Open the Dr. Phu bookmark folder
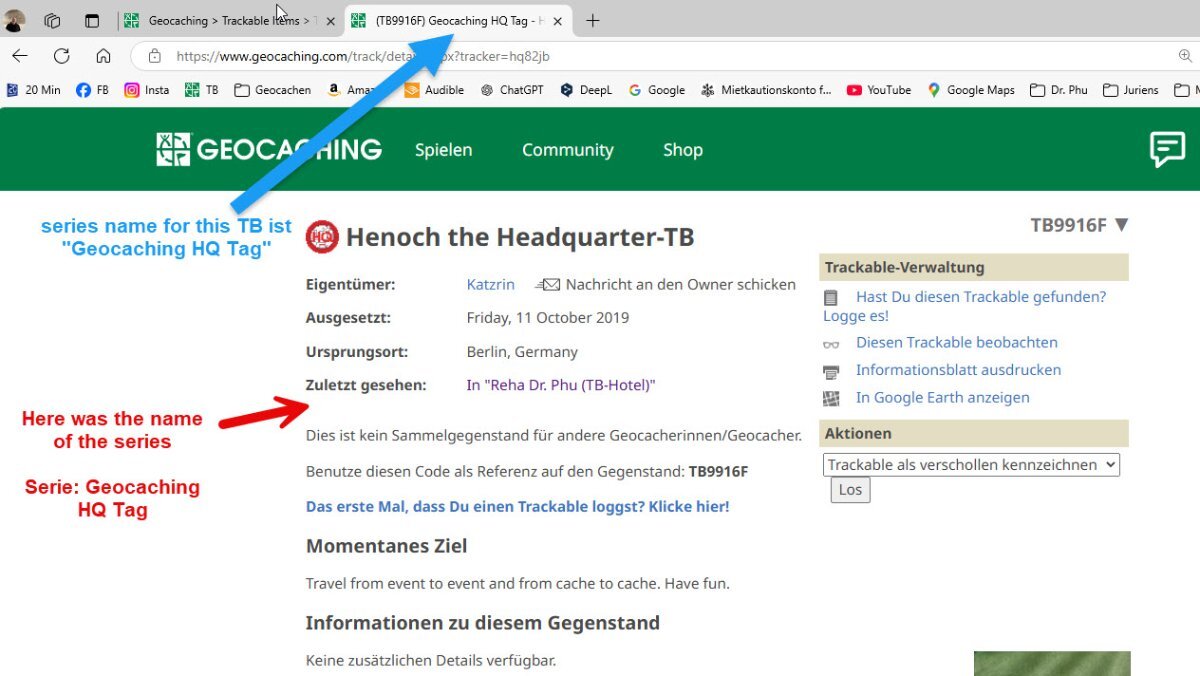The width and height of the screenshot is (1200, 676). point(1059,90)
